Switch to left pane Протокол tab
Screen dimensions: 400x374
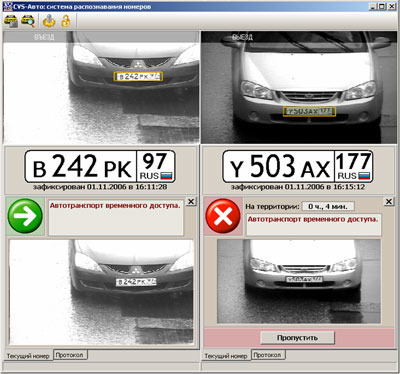coord(70,355)
